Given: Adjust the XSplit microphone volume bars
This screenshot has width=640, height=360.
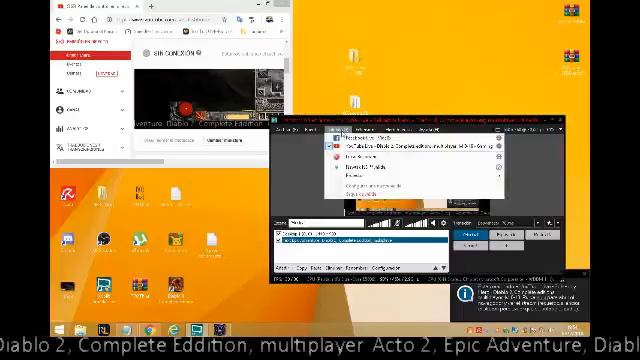Looking at the screenshot, I should (378, 223).
